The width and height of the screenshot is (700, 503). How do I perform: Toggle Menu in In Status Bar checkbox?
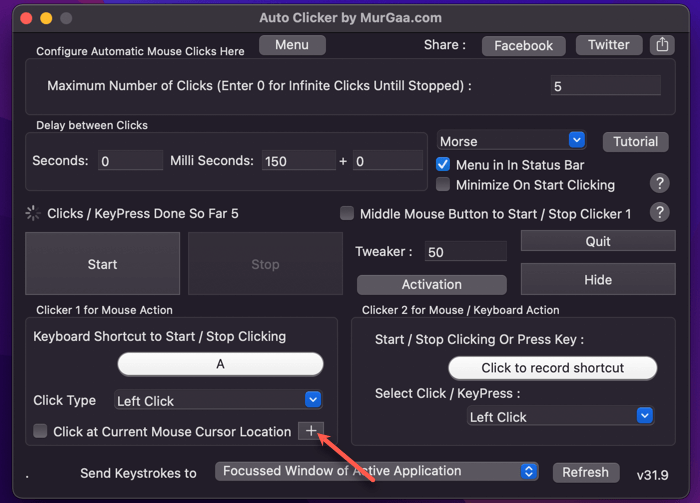tap(443, 164)
